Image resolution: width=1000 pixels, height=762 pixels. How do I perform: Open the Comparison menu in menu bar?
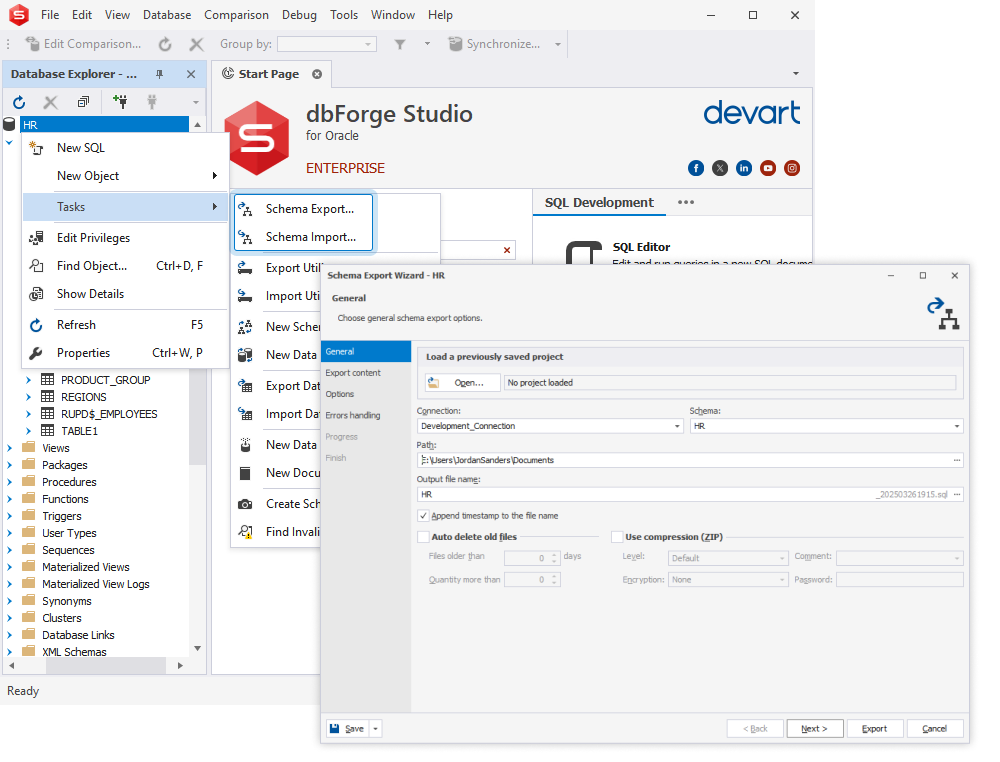coord(236,15)
